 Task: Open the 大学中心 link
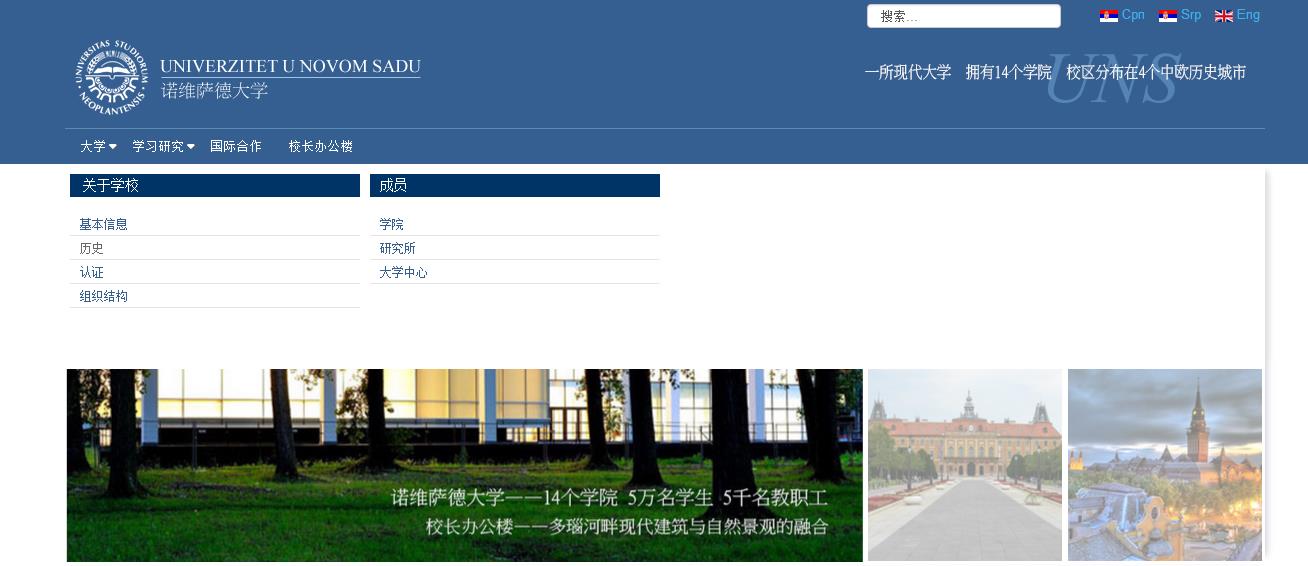click(403, 272)
